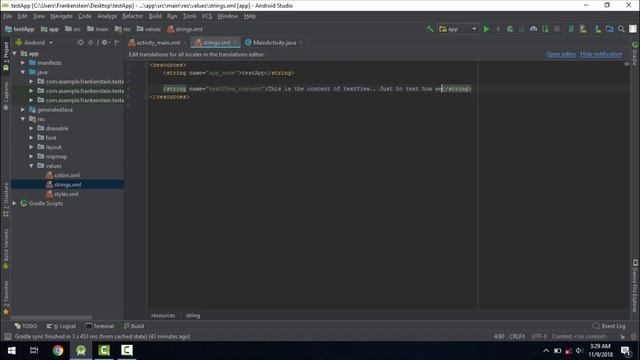The width and height of the screenshot is (640, 360).
Task: Click the volume speaker tray icon
Action: tap(579, 351)
